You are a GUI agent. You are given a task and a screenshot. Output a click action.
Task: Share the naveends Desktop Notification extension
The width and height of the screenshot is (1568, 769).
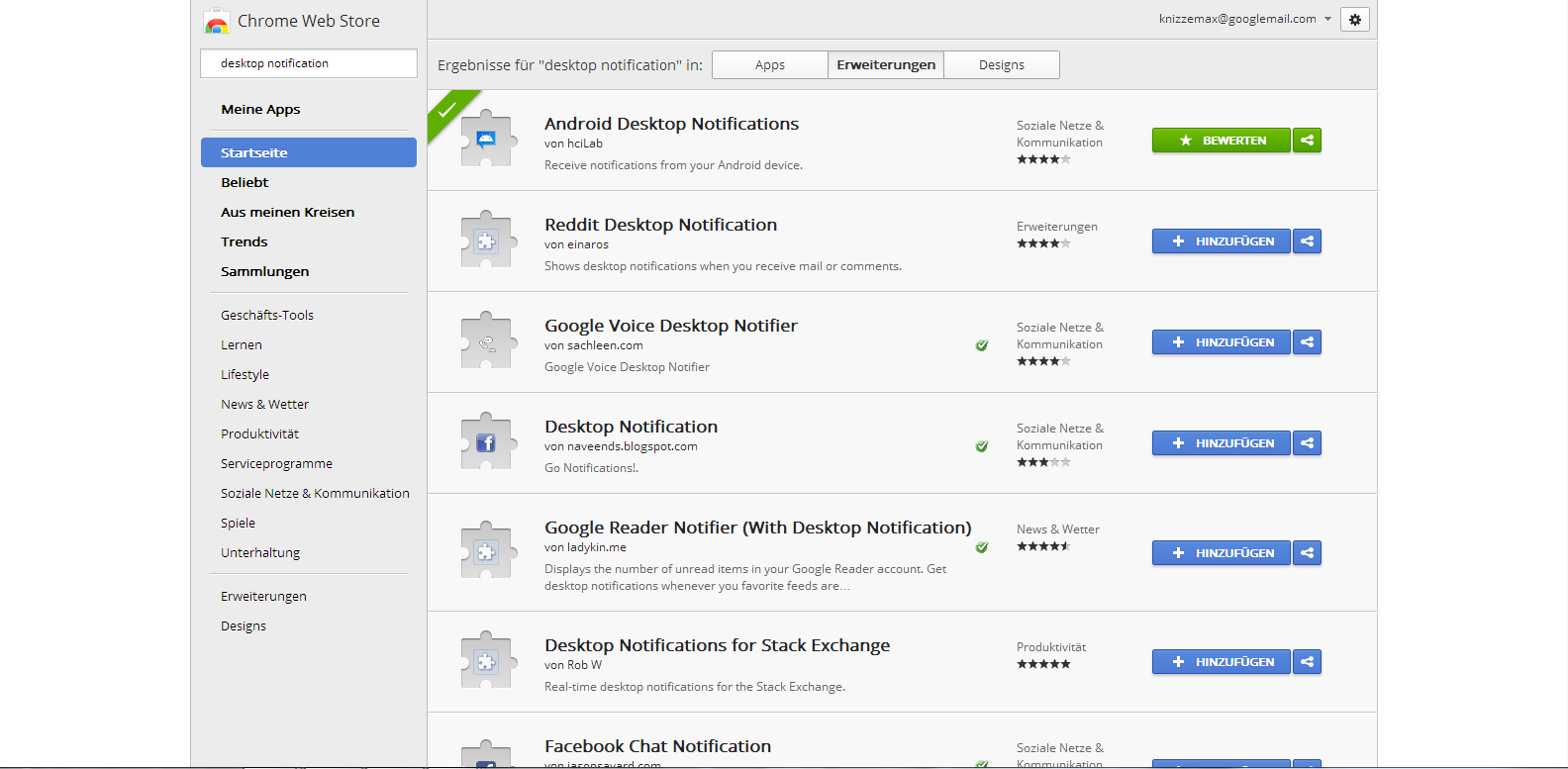click(1307, 443)
